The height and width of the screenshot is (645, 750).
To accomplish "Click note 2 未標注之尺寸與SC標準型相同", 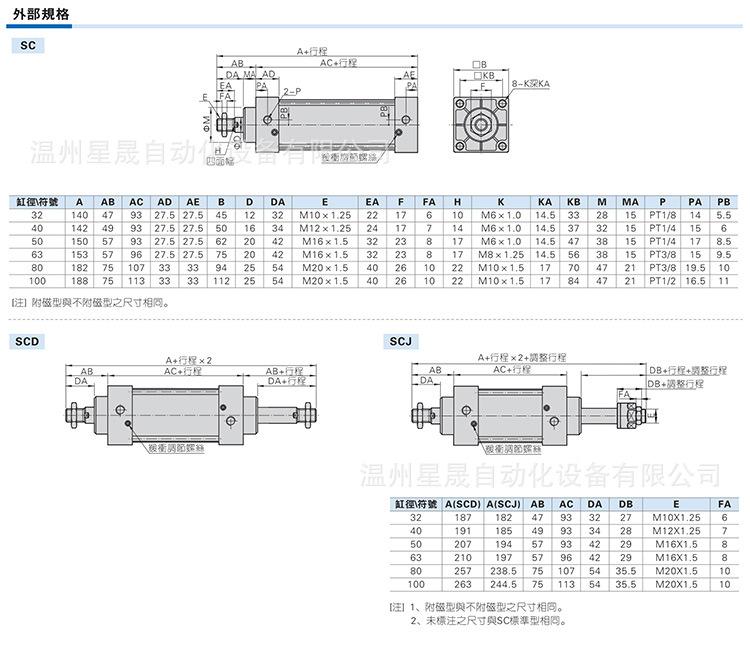I will (489, 621).
